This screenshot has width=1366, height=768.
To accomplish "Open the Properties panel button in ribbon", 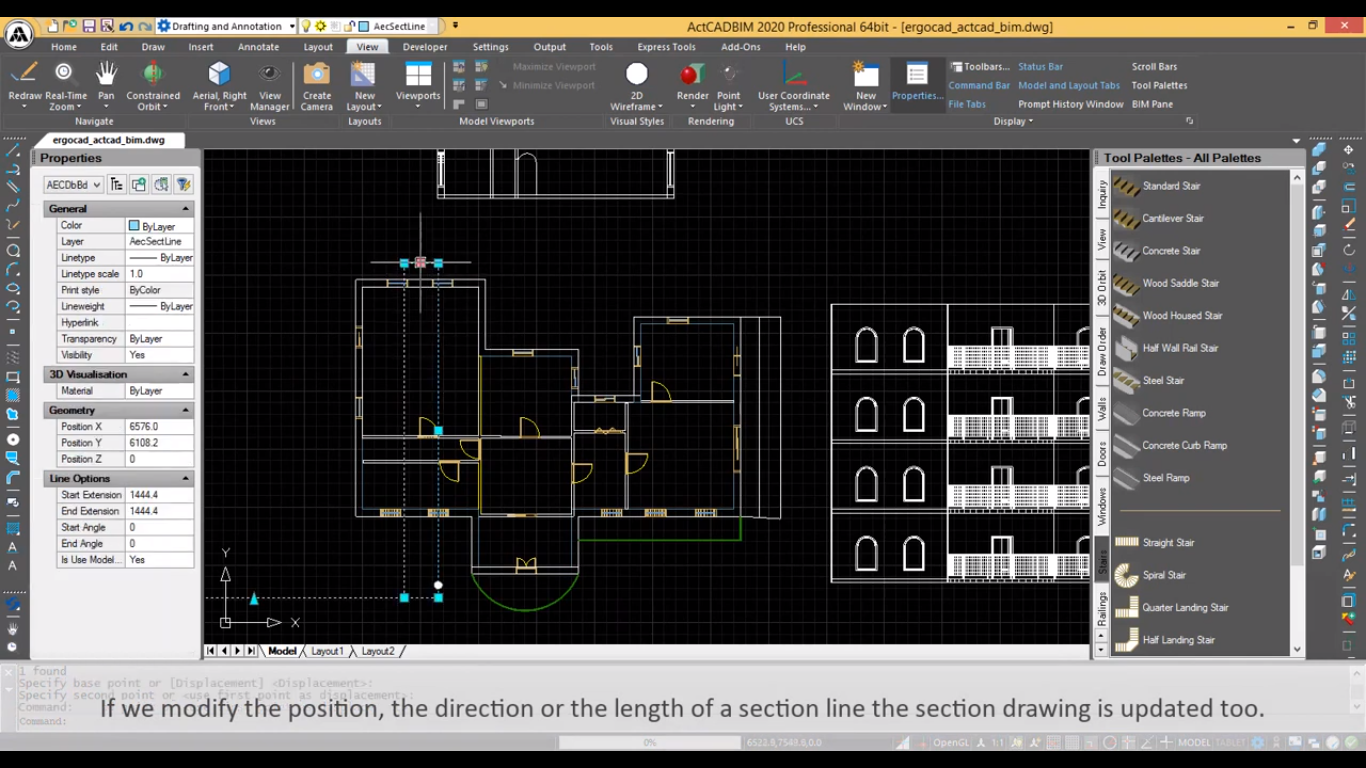I will click(917, 84).
